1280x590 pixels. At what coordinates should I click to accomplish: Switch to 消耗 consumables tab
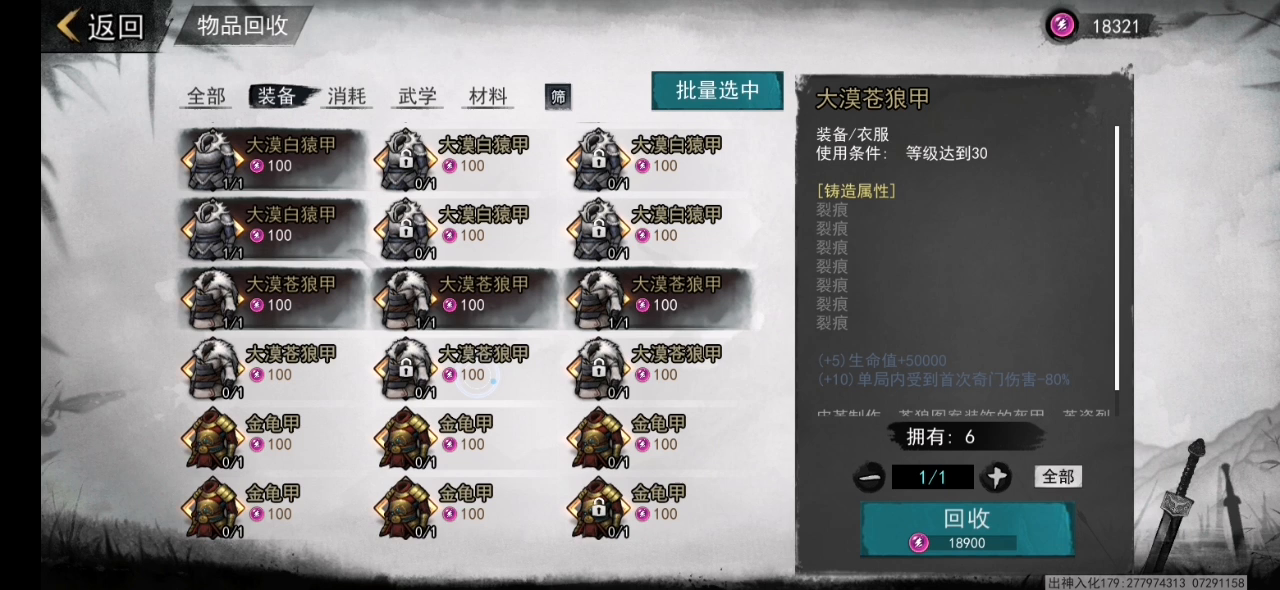(347, 96)
